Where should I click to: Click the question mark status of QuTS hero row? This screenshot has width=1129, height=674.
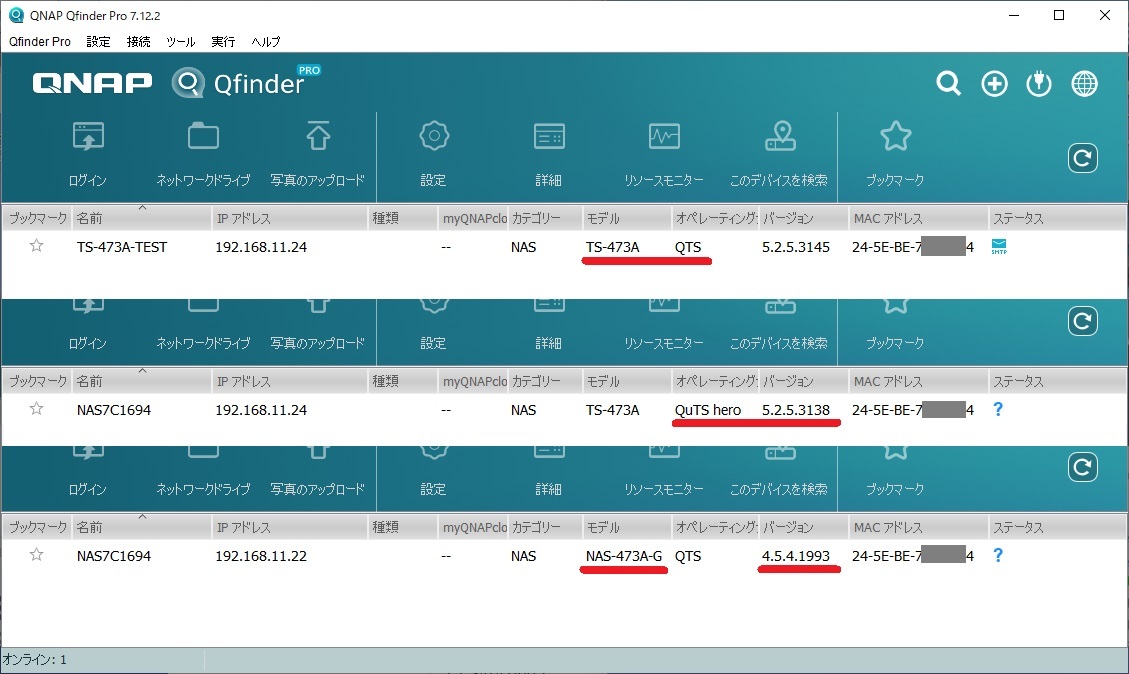pyautogui.click(x=998, y=409)
